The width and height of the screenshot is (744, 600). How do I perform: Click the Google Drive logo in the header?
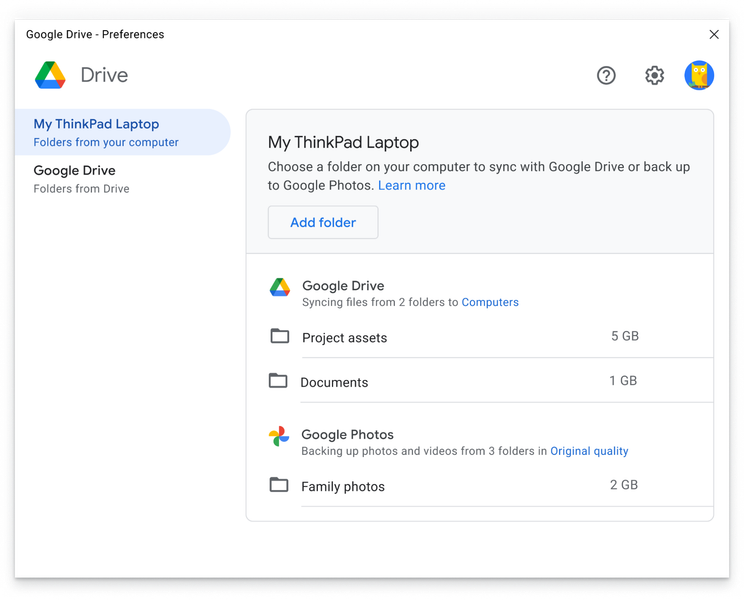pos(50,75)
